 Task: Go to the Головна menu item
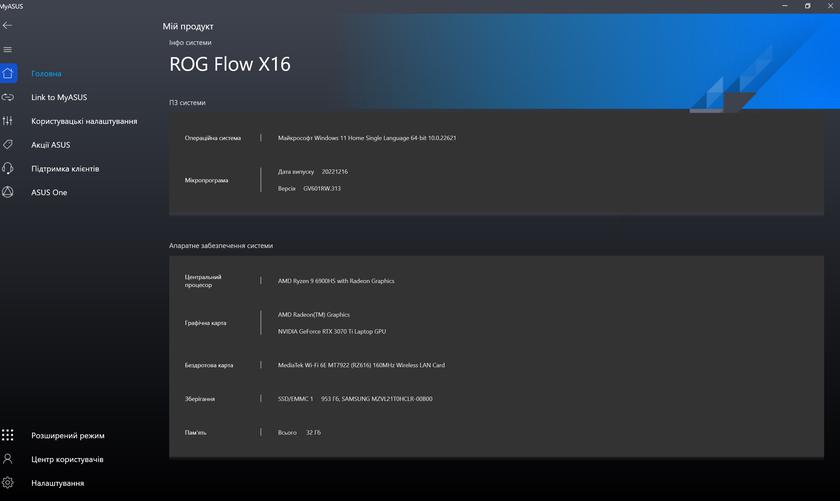46,73
